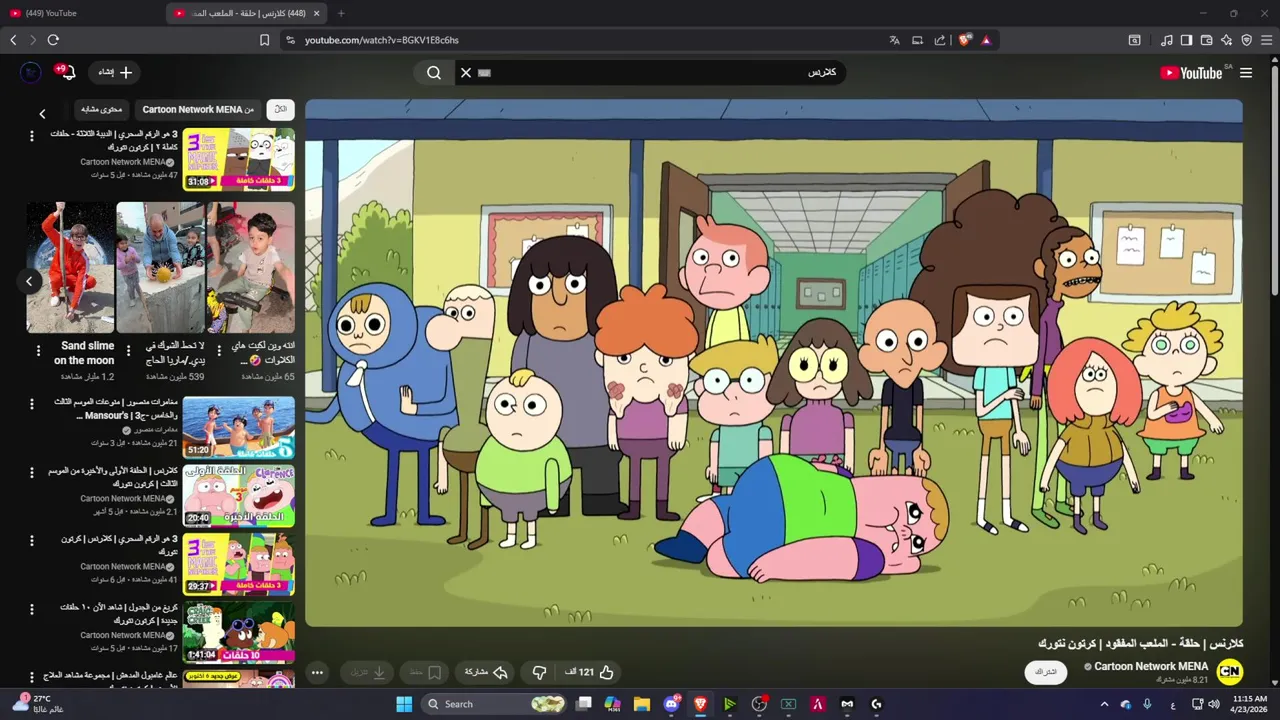Open options for the Mansour's video
1280x720 pixels.
(x=31, y=404)
